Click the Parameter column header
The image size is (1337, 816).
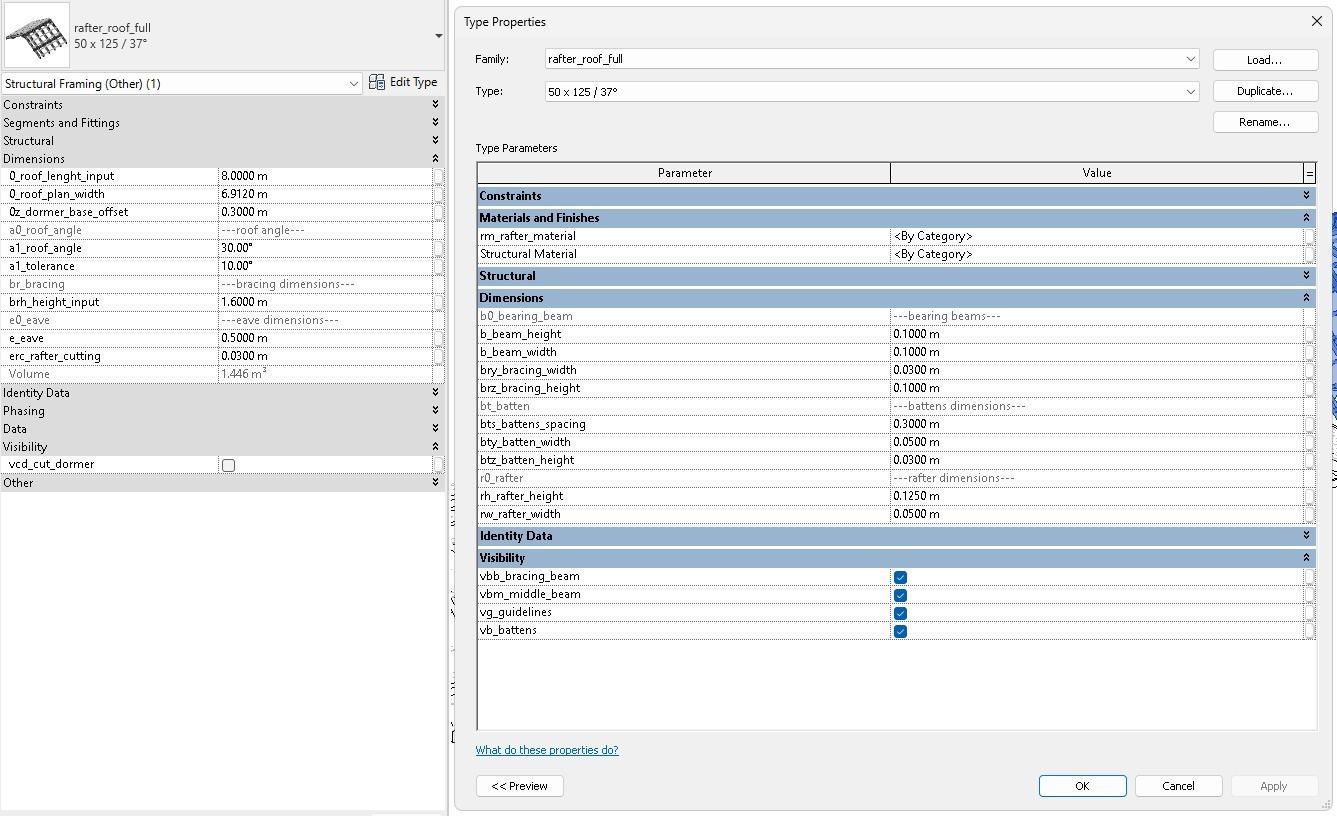684,173
